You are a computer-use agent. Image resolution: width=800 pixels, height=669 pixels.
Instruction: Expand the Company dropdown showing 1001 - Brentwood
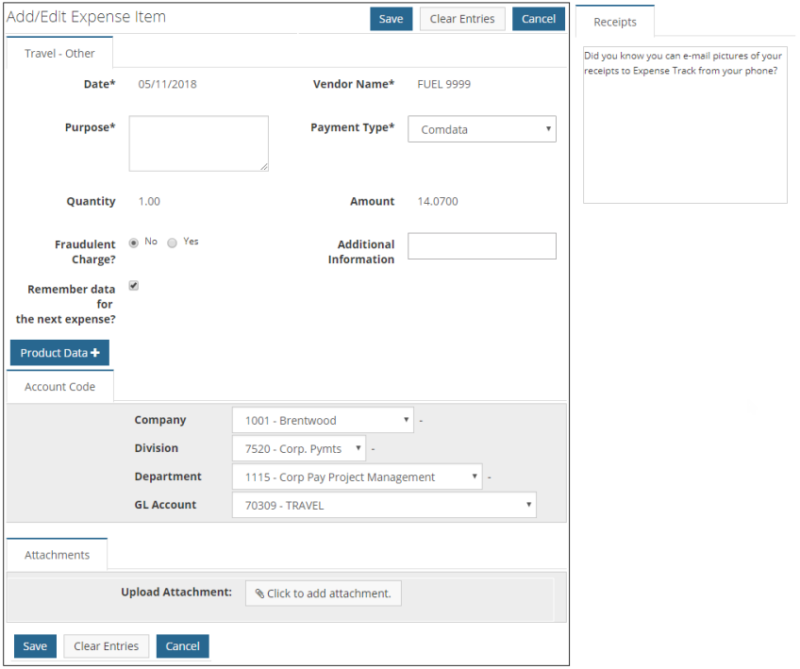pyautogui.click(x=322, y=419)
